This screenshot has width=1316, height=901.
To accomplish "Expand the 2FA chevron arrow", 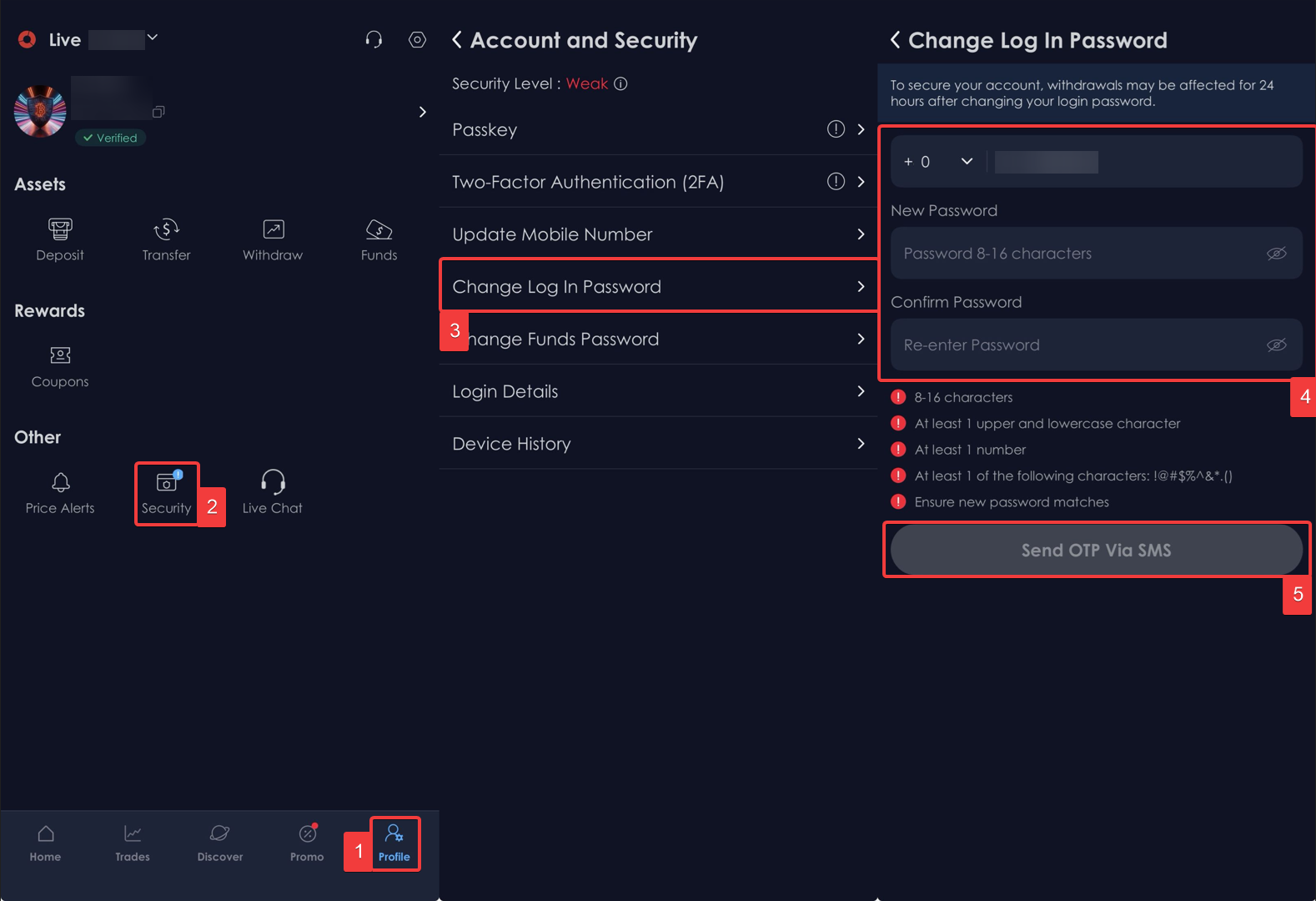I will (x=861, y=182).
